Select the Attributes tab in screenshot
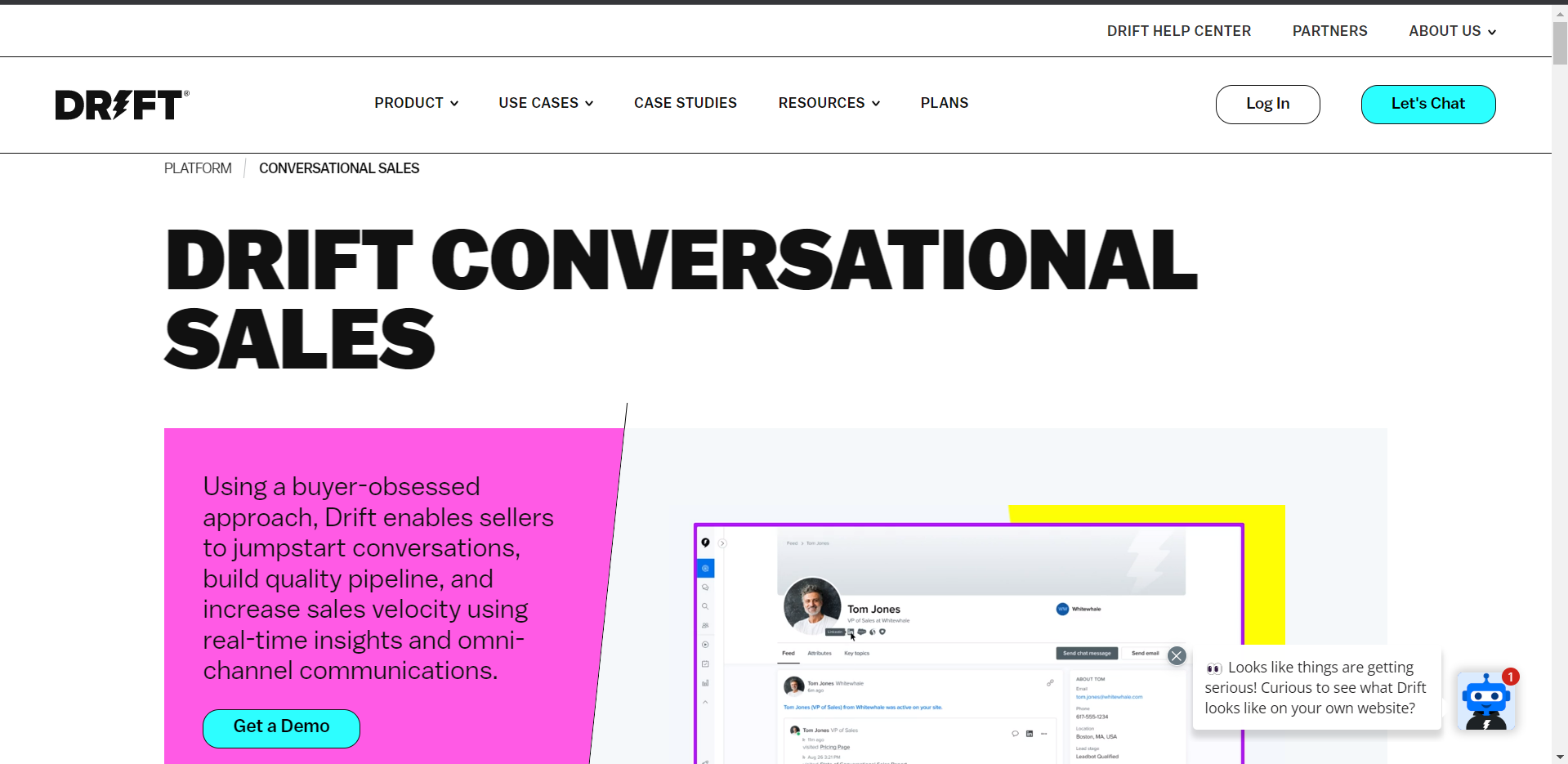Screen dimensions: 1568x764 point(820,653)
